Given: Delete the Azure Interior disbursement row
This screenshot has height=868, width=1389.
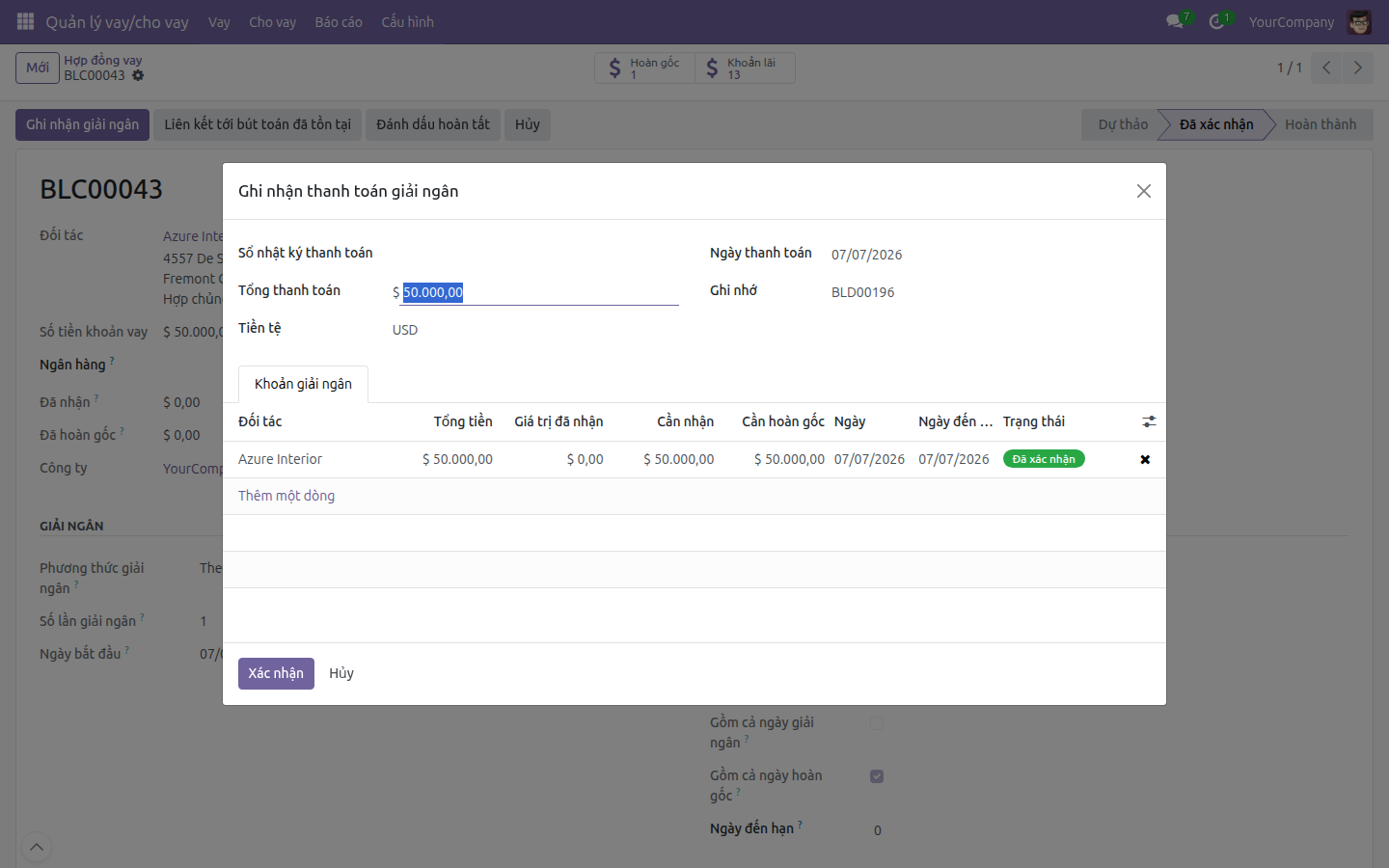Looking at the screenshot, I should point(1145,459).
